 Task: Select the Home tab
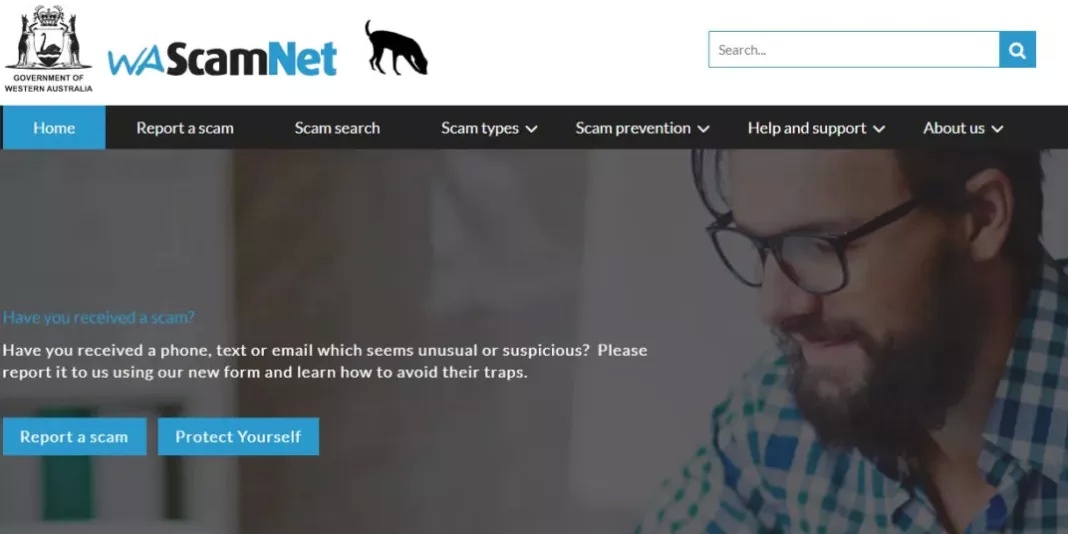[54, 127]
